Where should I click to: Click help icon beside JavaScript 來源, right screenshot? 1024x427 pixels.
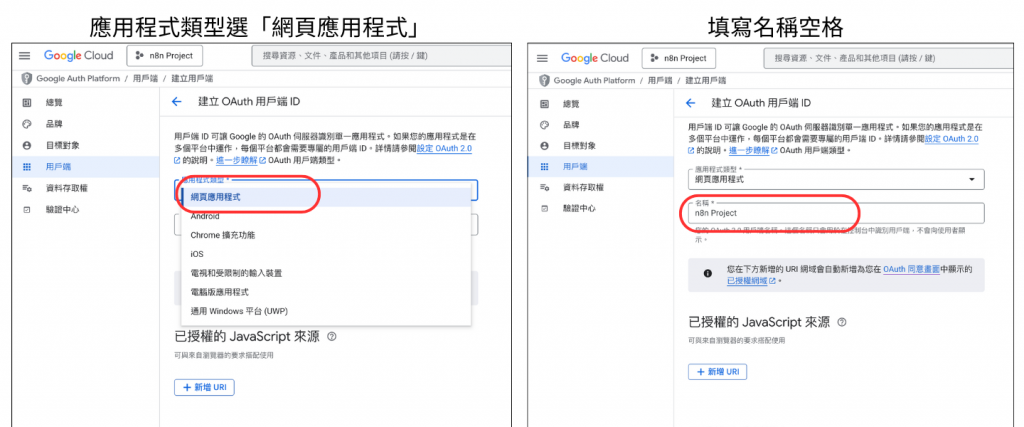[x=842, y=322]
